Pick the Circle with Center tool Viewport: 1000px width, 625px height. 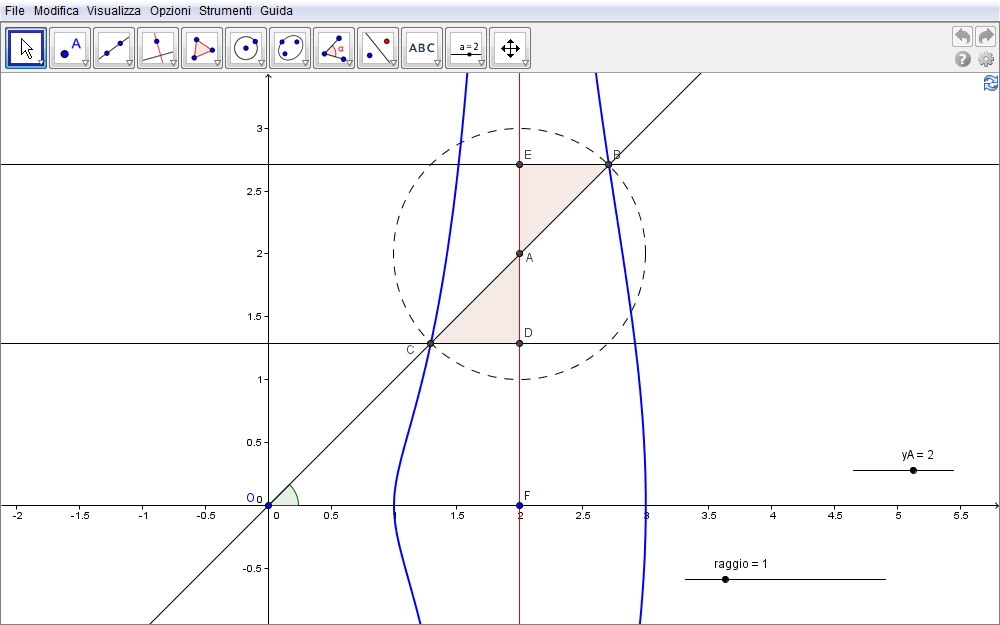[x=246, y=48]
